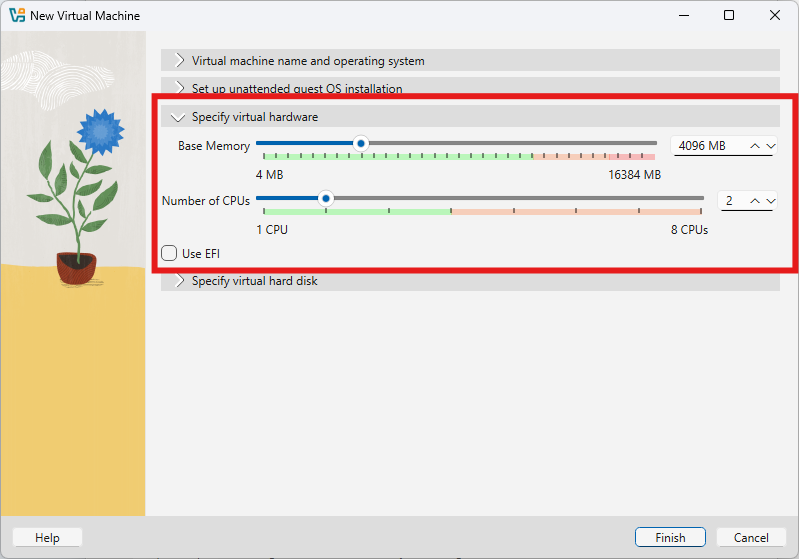Close the New Virtual Machine window

tap(775, 15)
